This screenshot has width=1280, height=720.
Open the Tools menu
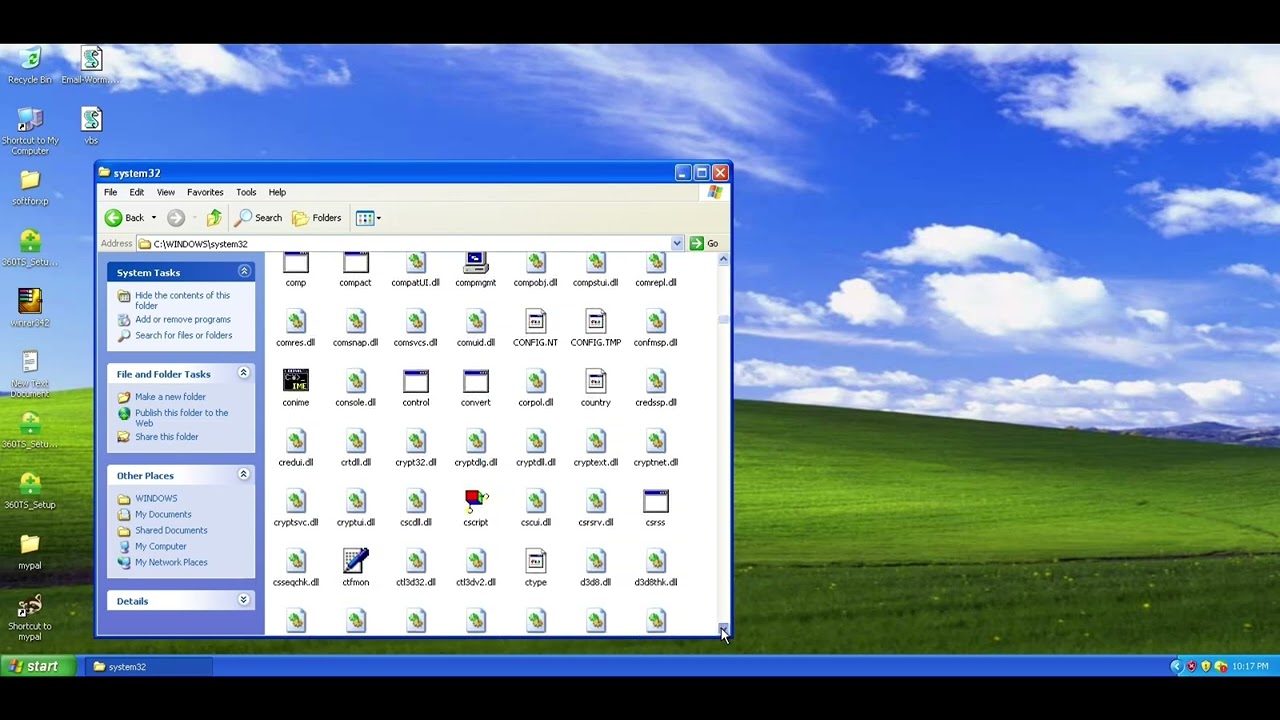246,192
